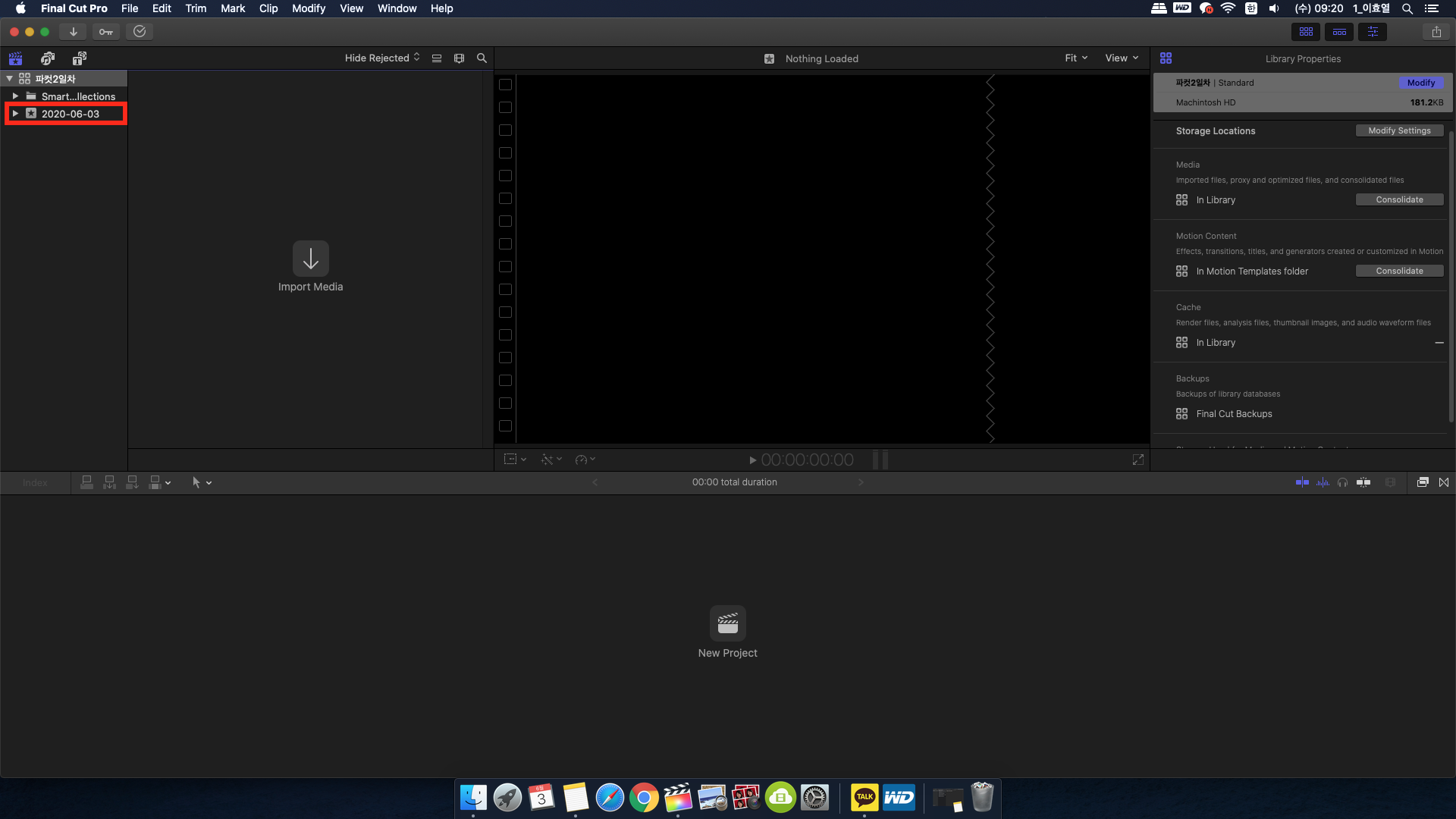Viewport: 1456px width, 819px height.
Task: Open the viewer Fit zoom dropdown
Action: 1075,58
